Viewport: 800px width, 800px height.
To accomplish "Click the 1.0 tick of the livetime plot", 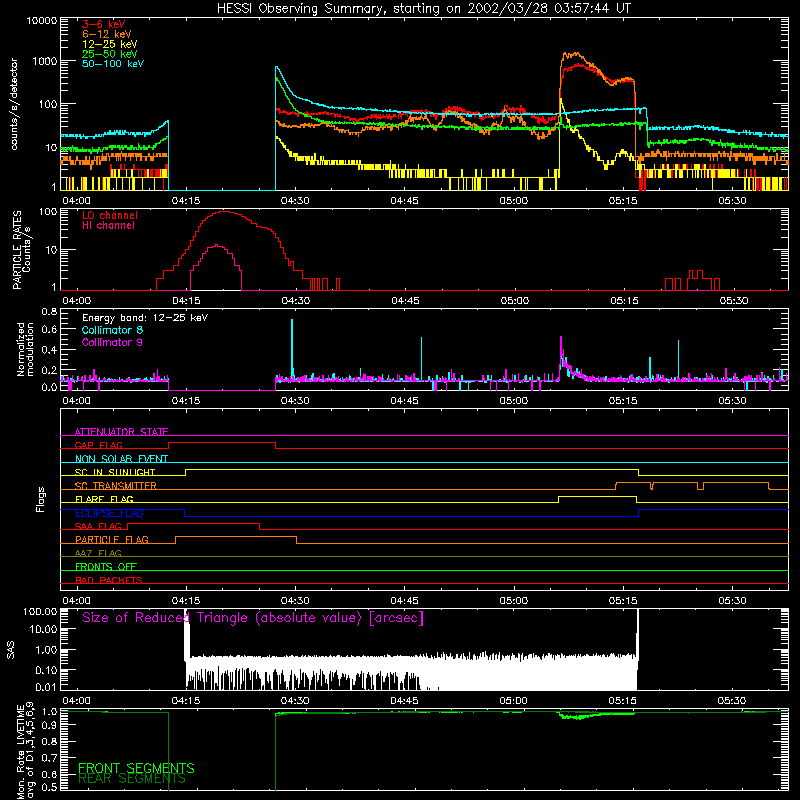I will coord(49,712).
